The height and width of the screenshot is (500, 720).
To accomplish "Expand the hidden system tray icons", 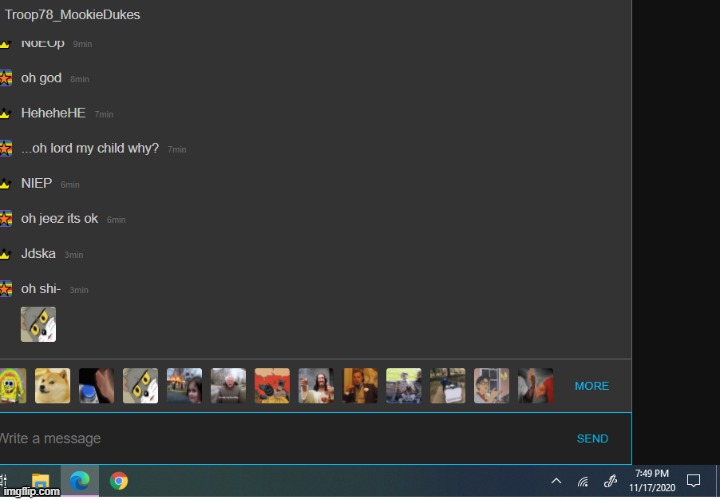I will (556, 481).
